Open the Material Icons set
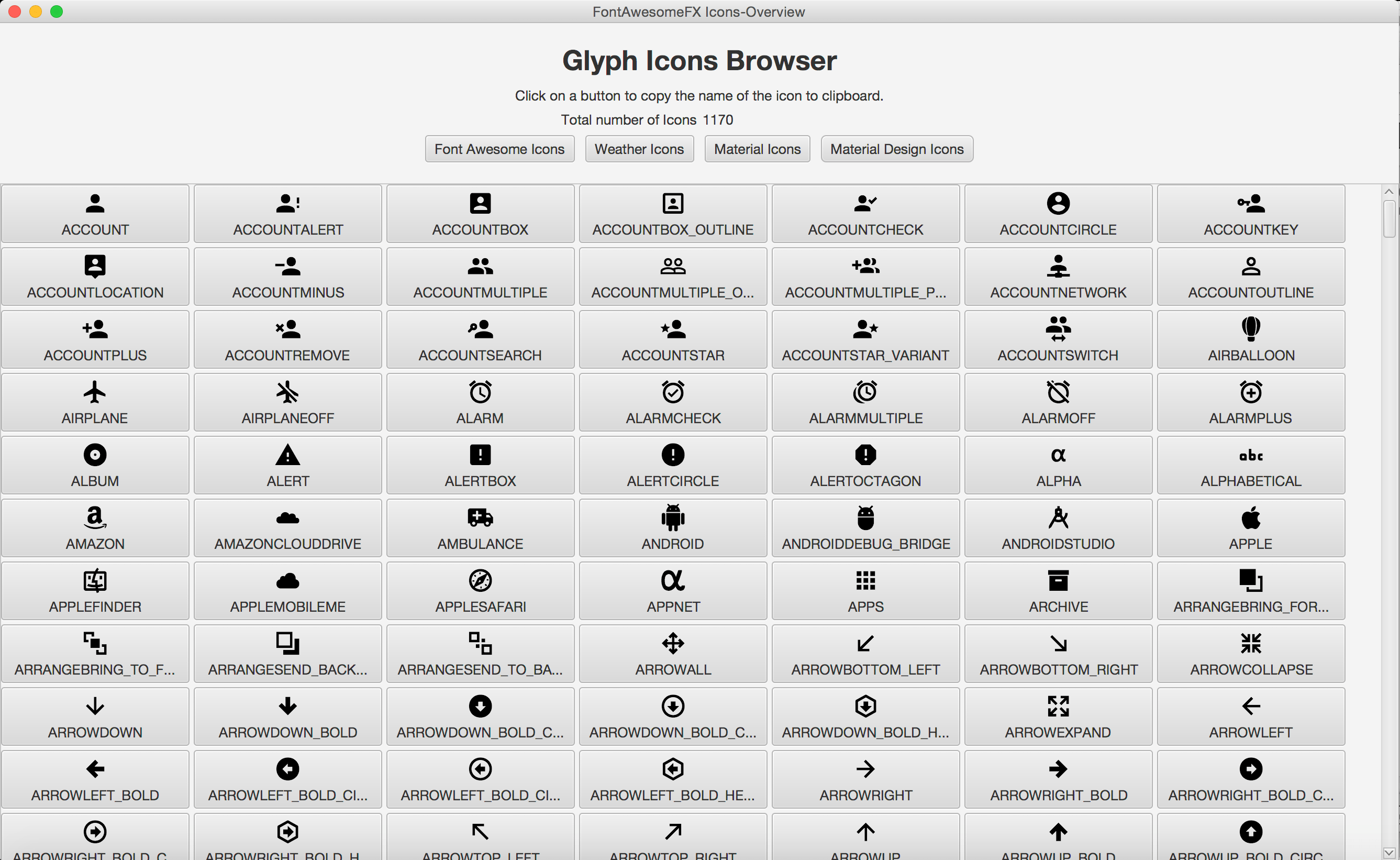Screen dimensions: 1400x860 tap(757, 149)
